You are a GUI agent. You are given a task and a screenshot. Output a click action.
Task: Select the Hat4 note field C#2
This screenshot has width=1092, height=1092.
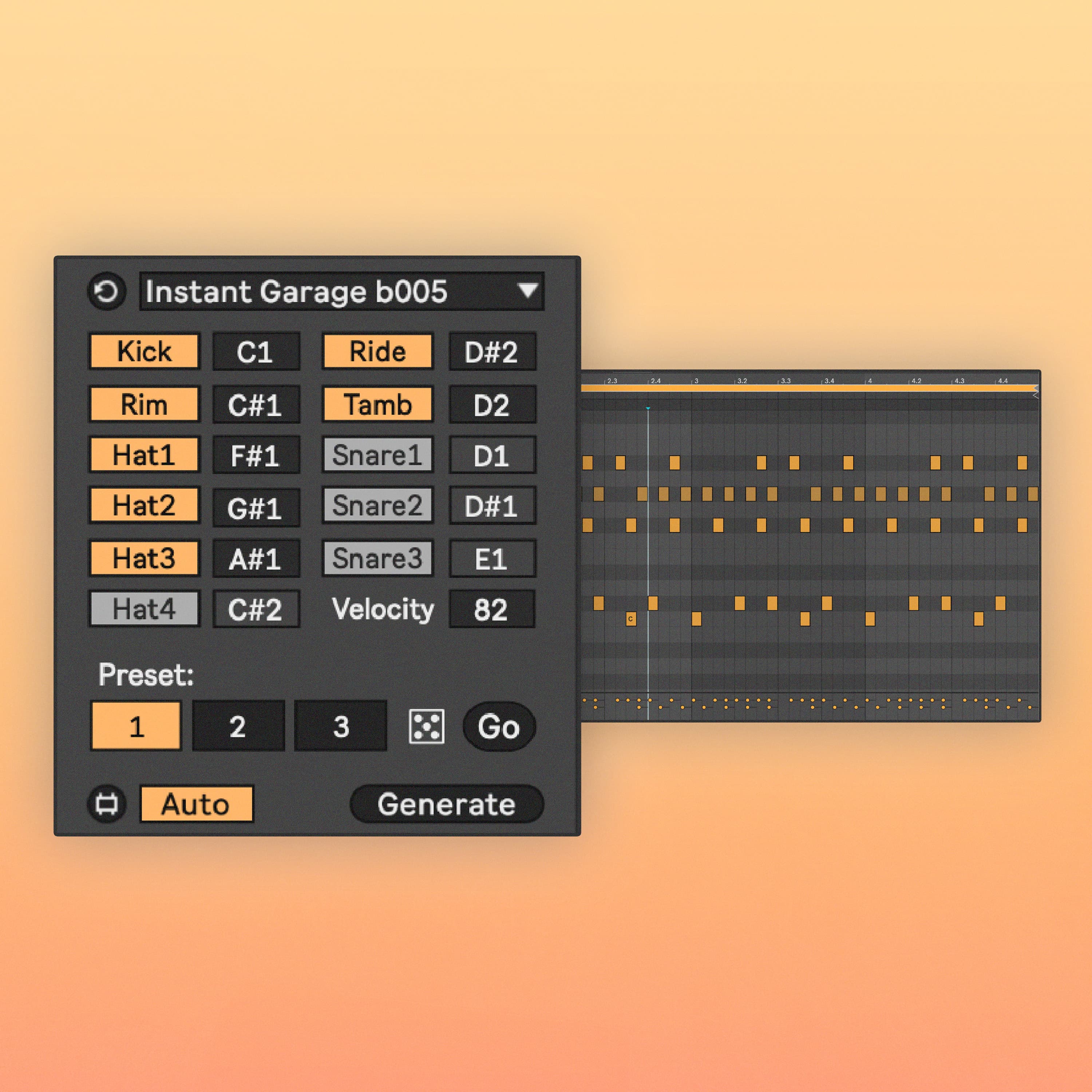(x=256, y=609)
